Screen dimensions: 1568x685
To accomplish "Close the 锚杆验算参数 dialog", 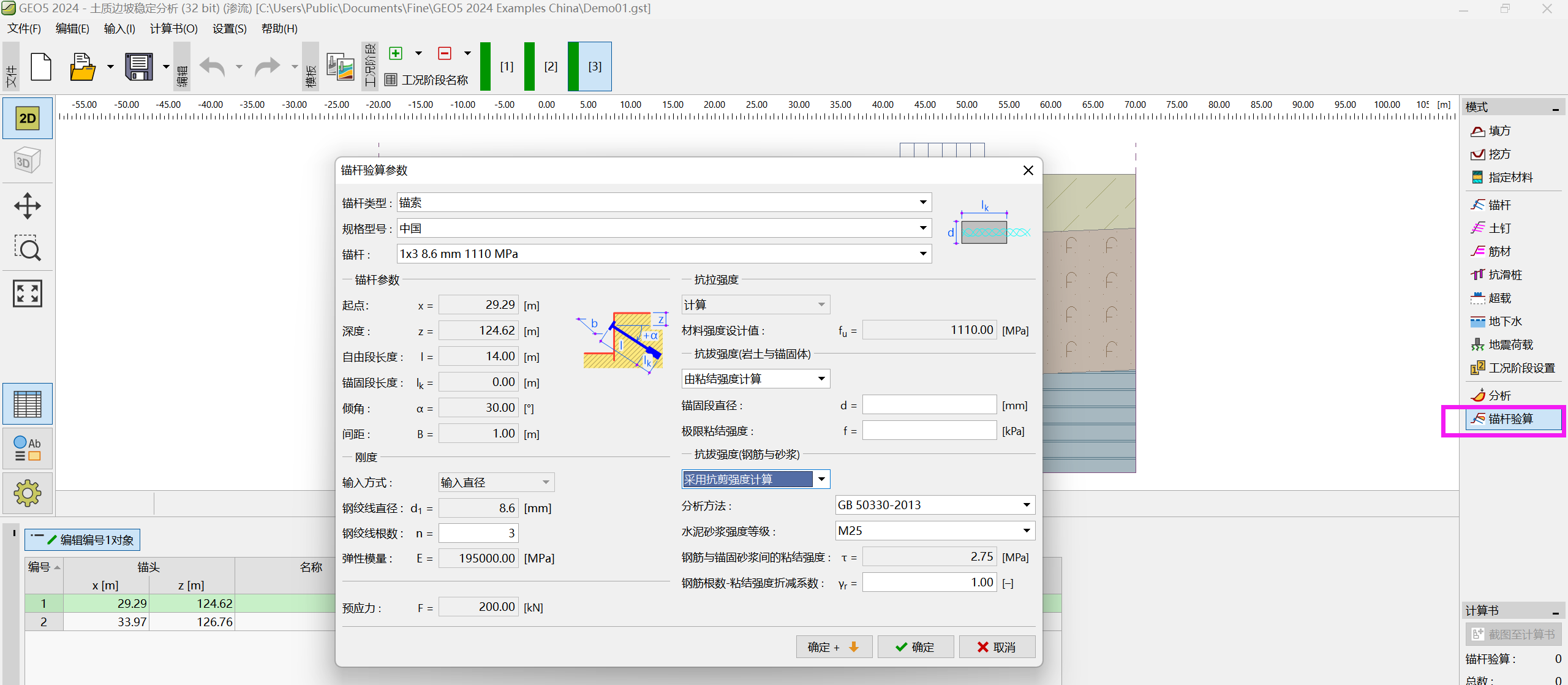I will pyautogui.click(x=1028, y=170).
